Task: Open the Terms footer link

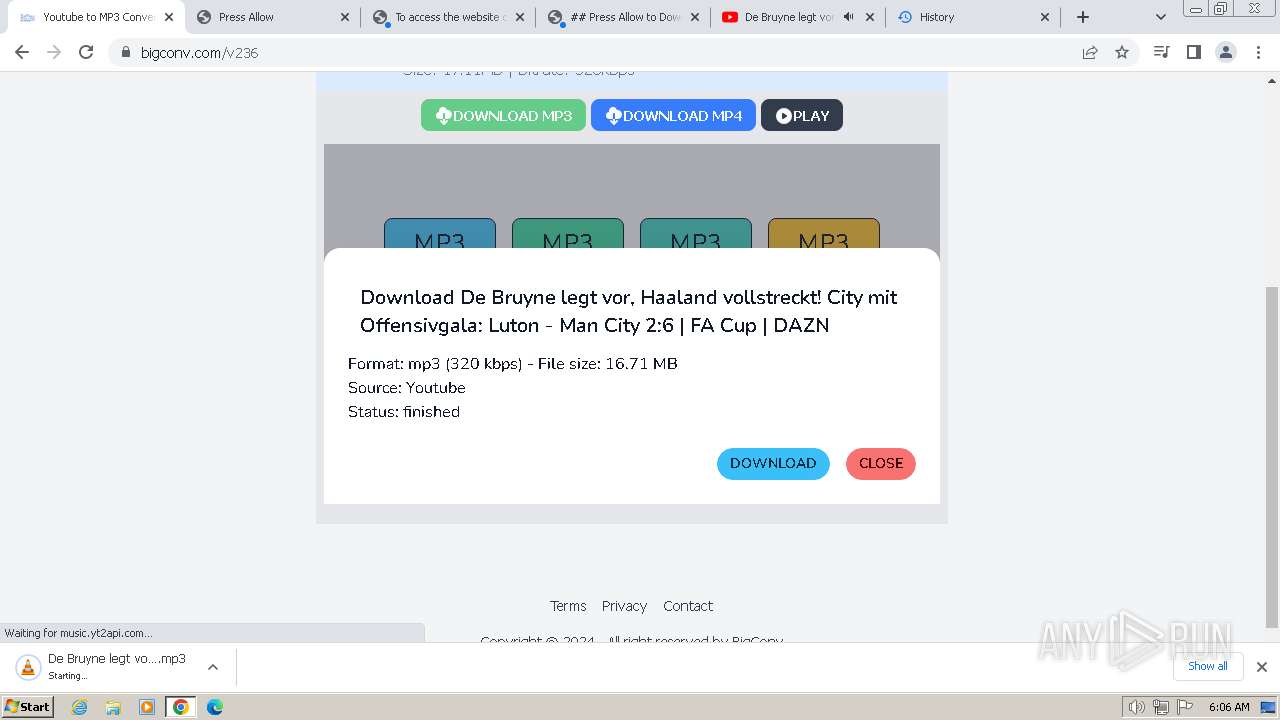Action: click(568, 606)
